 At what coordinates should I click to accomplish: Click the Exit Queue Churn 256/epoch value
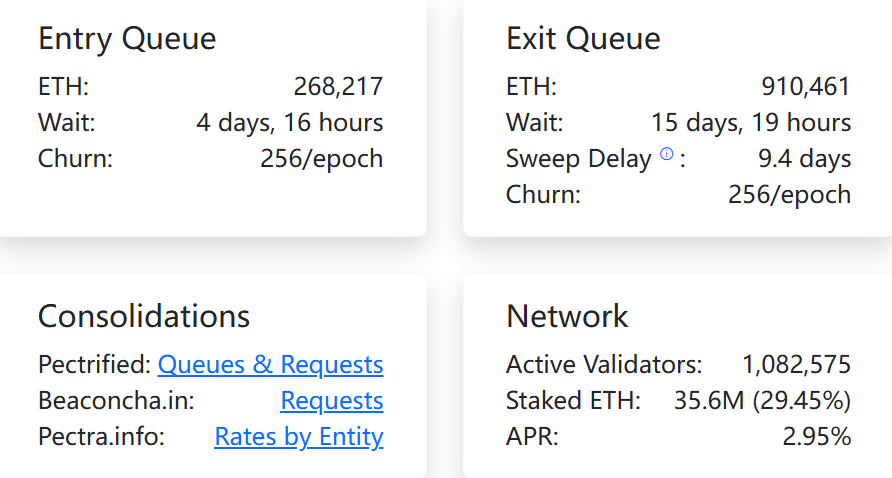coord(790,194)
